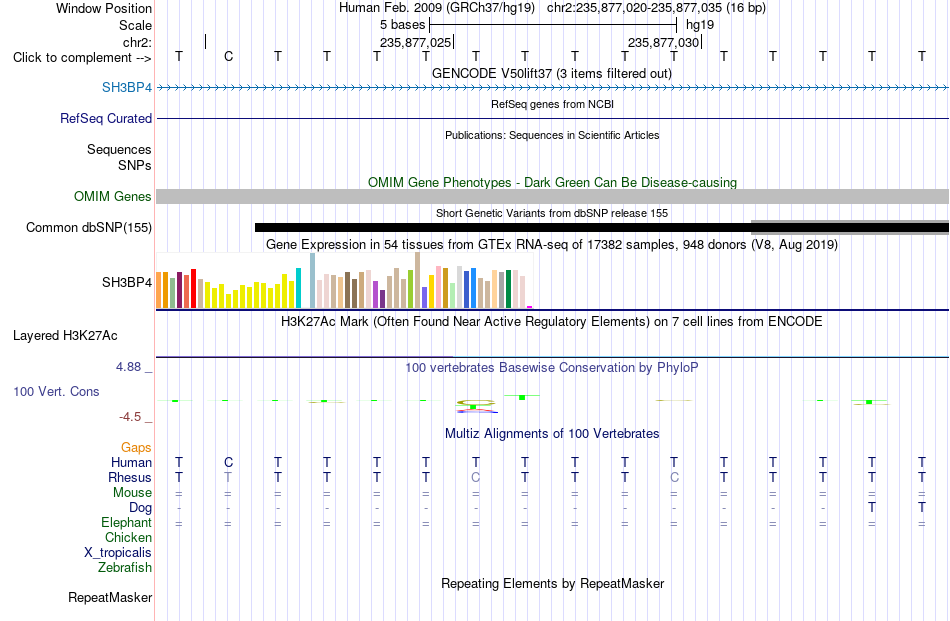Click '100 vertebrates Basewise Conservation by PhyloP' title

pos(552,368)
